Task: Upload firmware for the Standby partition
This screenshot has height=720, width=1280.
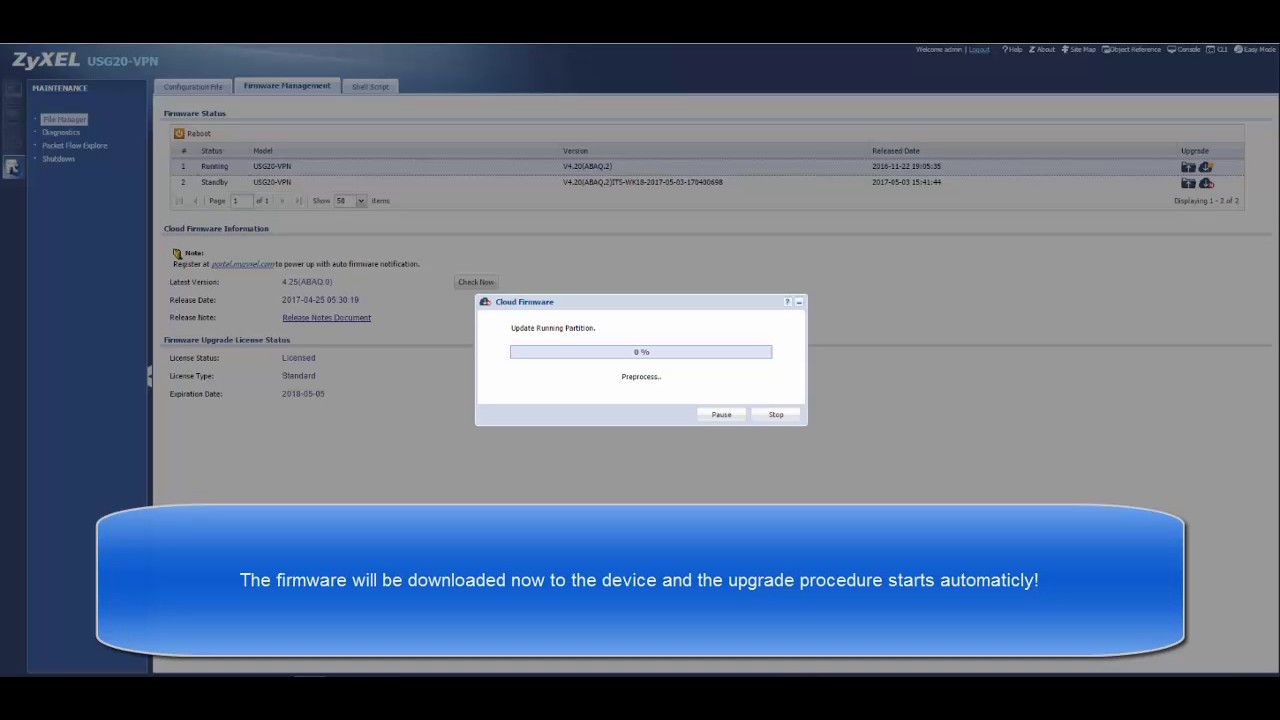Action: 1188,183
